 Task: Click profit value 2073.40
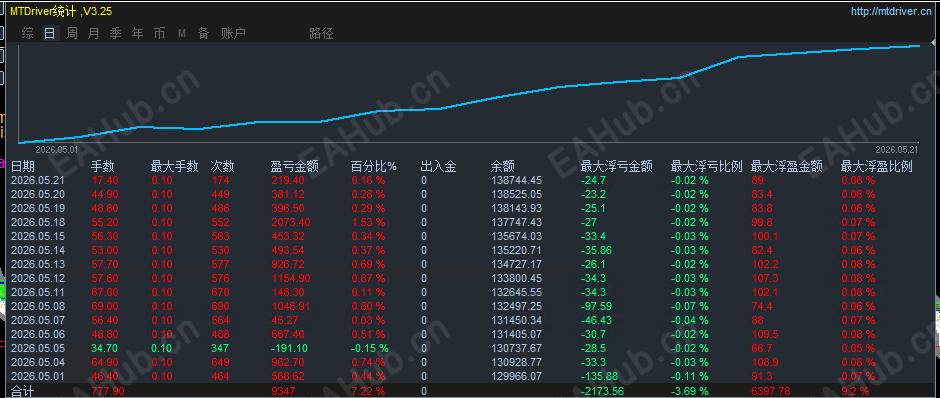click(x=291, y=222)
